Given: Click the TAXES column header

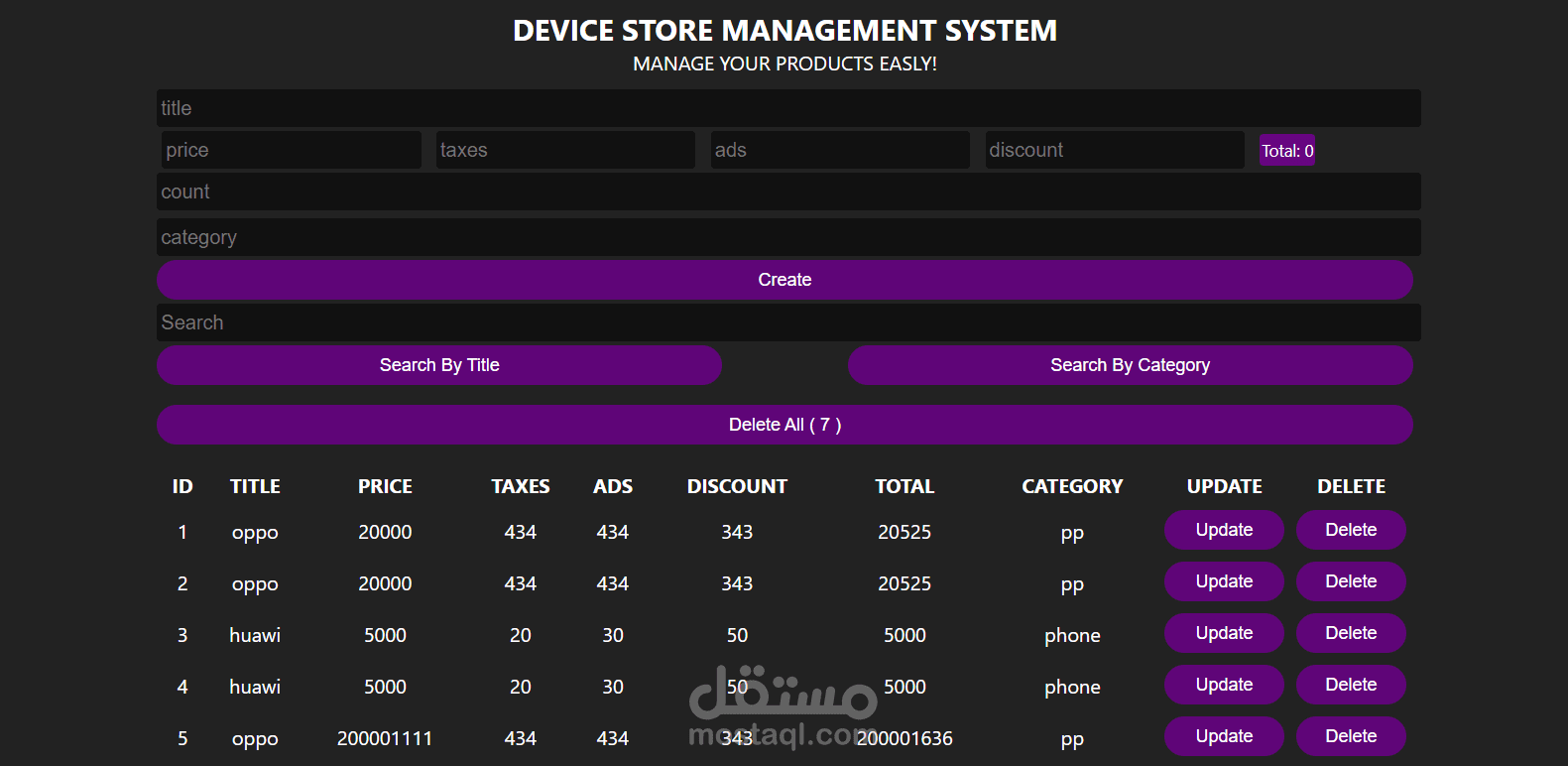Looking at the screenshot, I should (x=521, y=486).
